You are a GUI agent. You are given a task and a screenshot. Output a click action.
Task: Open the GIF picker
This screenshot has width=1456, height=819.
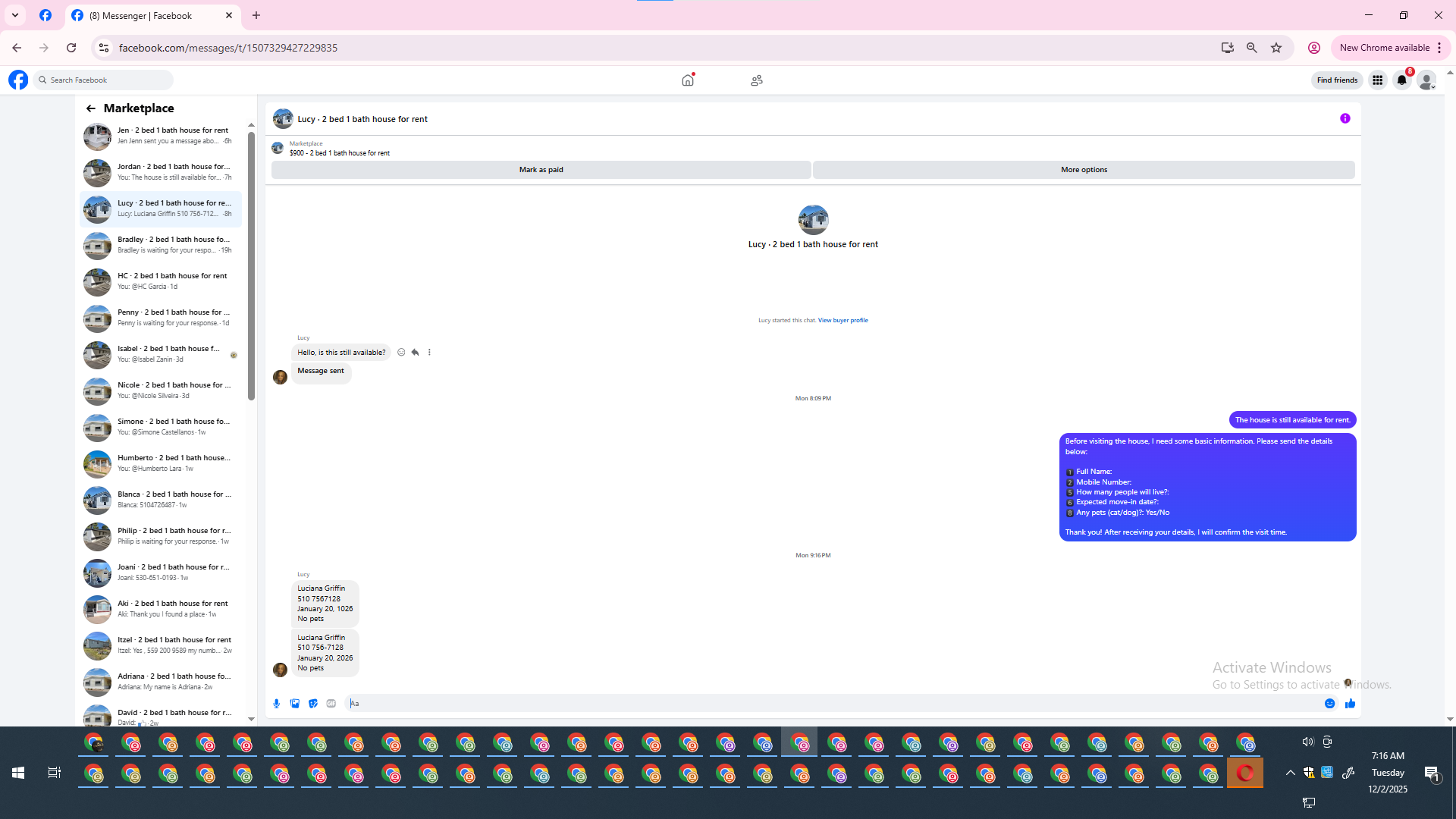point(331,704)
